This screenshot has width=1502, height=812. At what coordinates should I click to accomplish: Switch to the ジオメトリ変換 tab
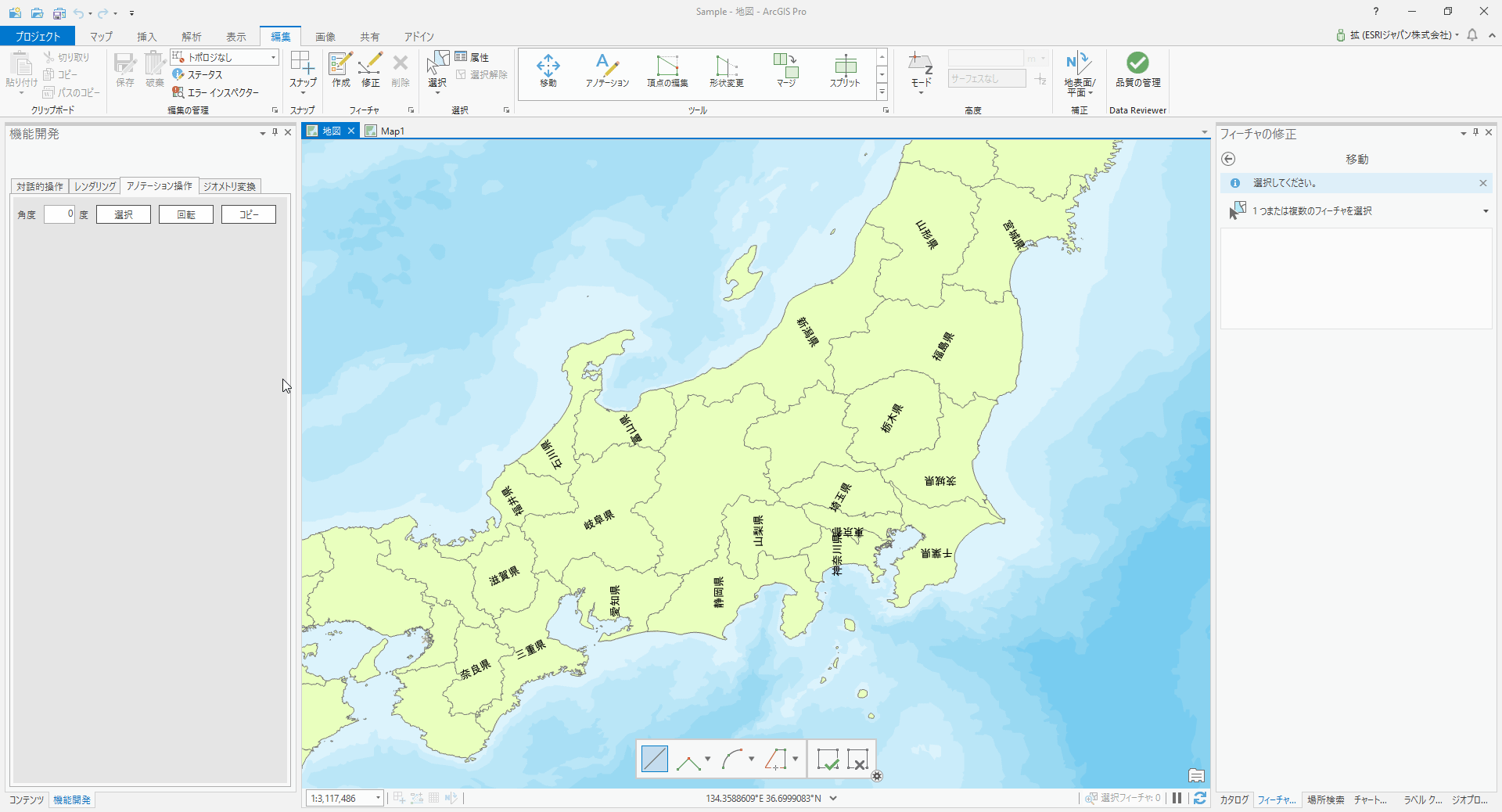[x=230, y=186]
